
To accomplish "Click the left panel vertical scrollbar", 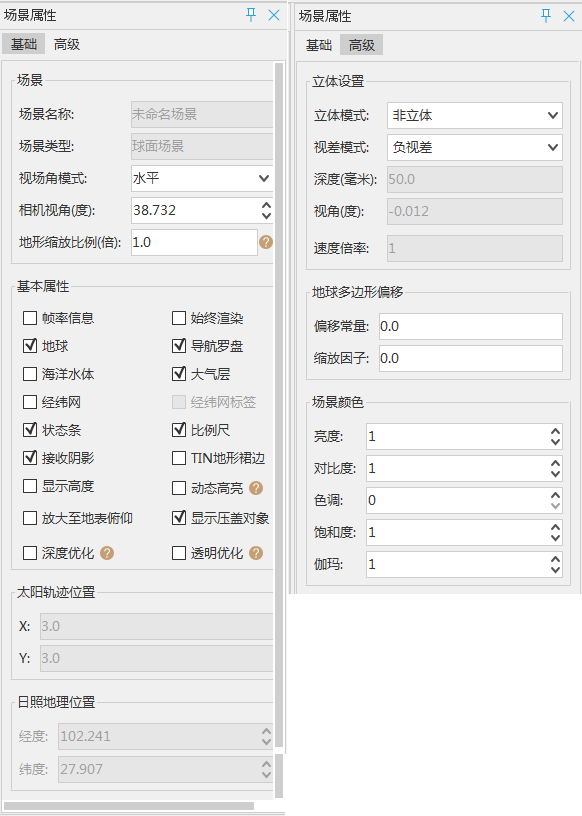I will click(279, 405).
